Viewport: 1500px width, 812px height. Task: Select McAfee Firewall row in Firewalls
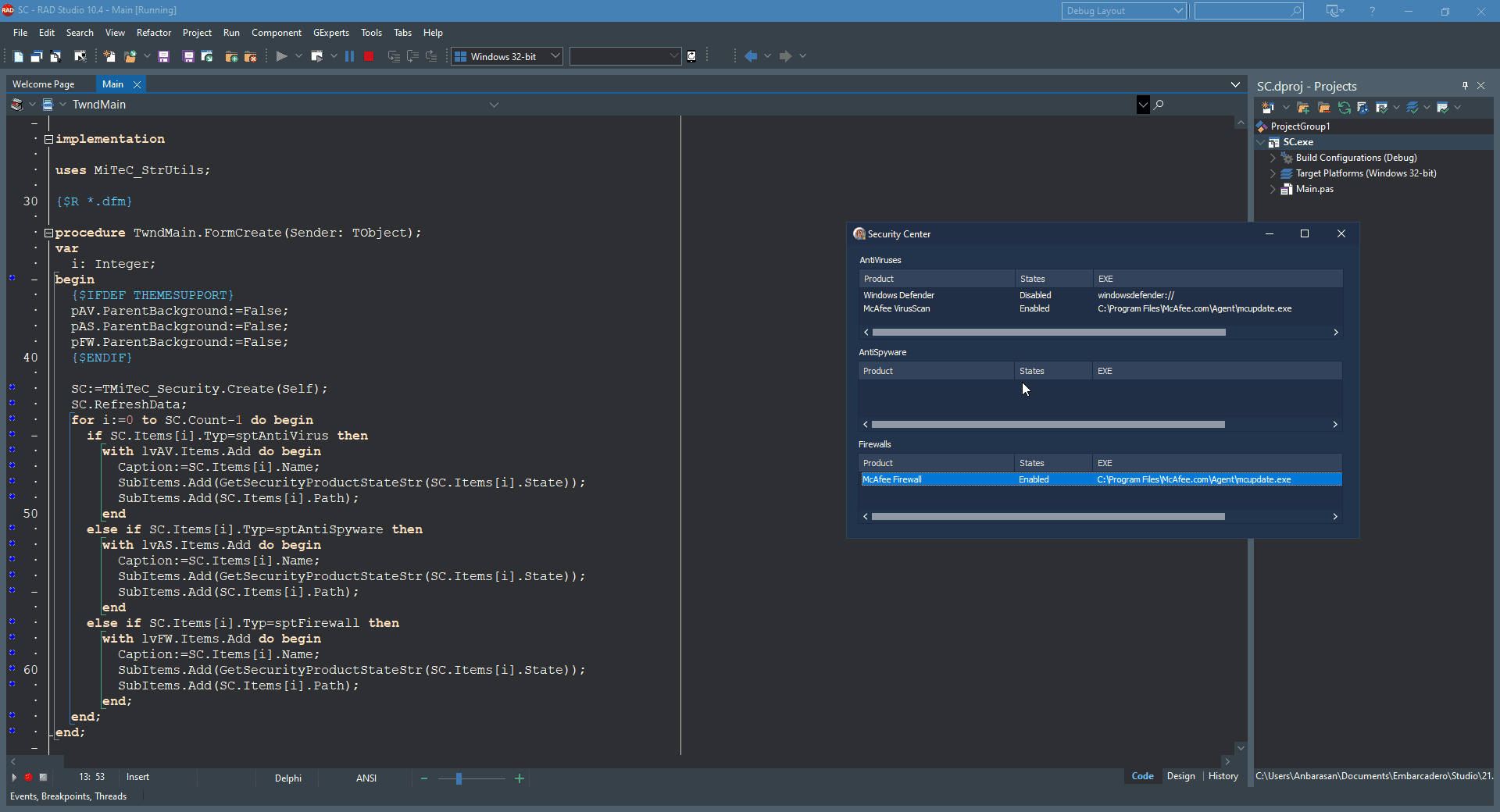click(x=1101, y=479)
